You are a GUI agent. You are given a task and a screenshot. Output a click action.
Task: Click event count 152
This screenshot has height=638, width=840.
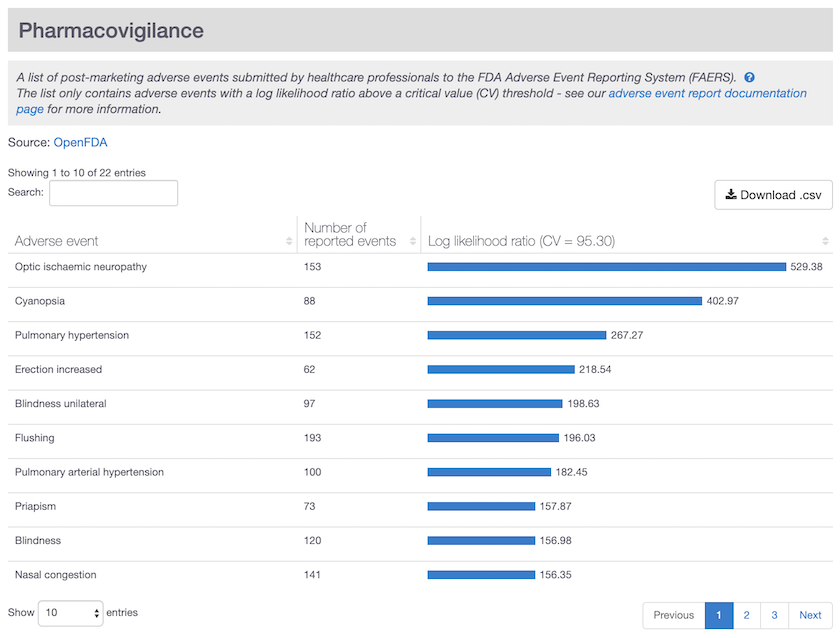312,335
